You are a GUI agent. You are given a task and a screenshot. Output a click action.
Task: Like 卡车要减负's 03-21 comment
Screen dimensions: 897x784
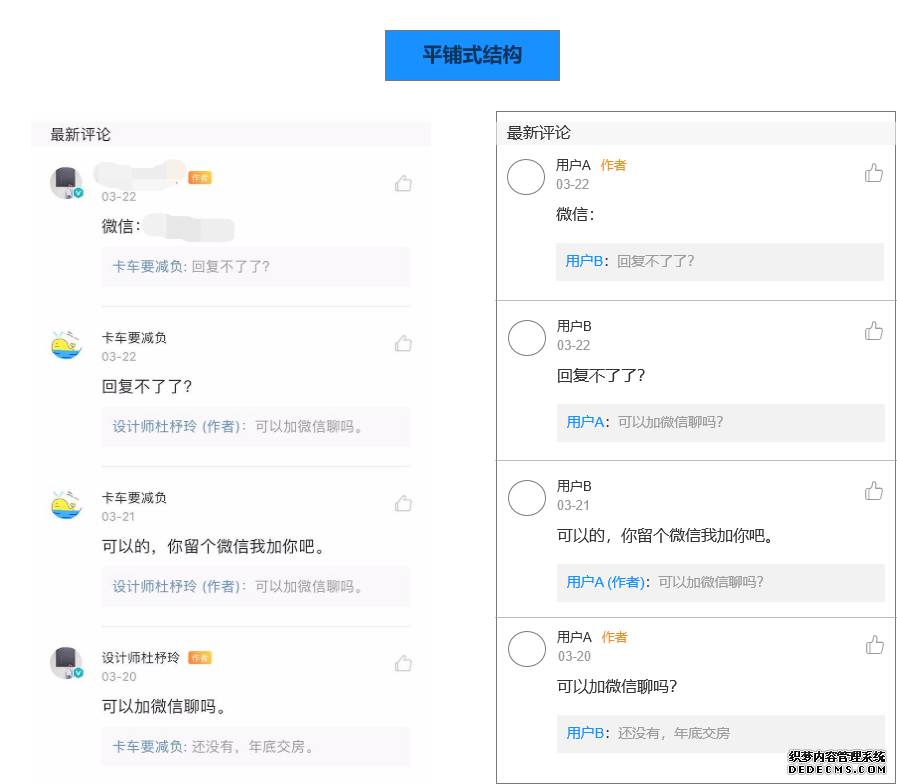pyautogui.click(x=403, y=503)
